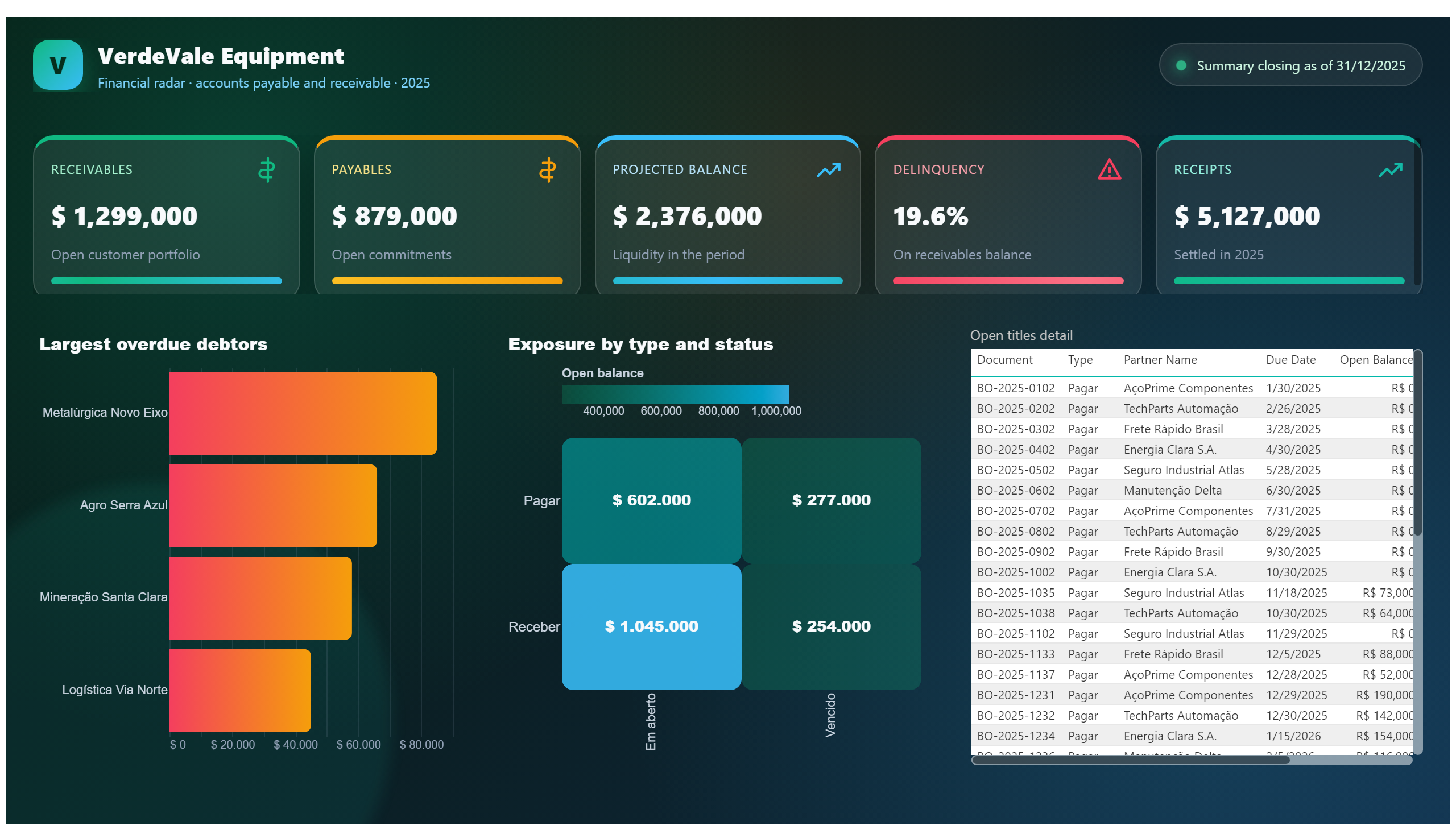Click the table's vertical scrollbar thumb
1456x830 pixels.
[1418, 443]
